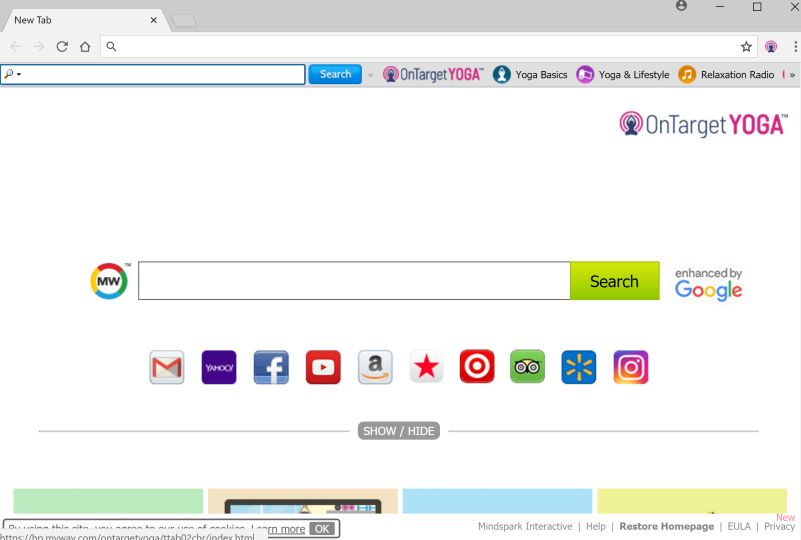Open the Mindspark Interactive footer link
The width and height of the screenshot is (801, 540).
[x=525, y=526]
